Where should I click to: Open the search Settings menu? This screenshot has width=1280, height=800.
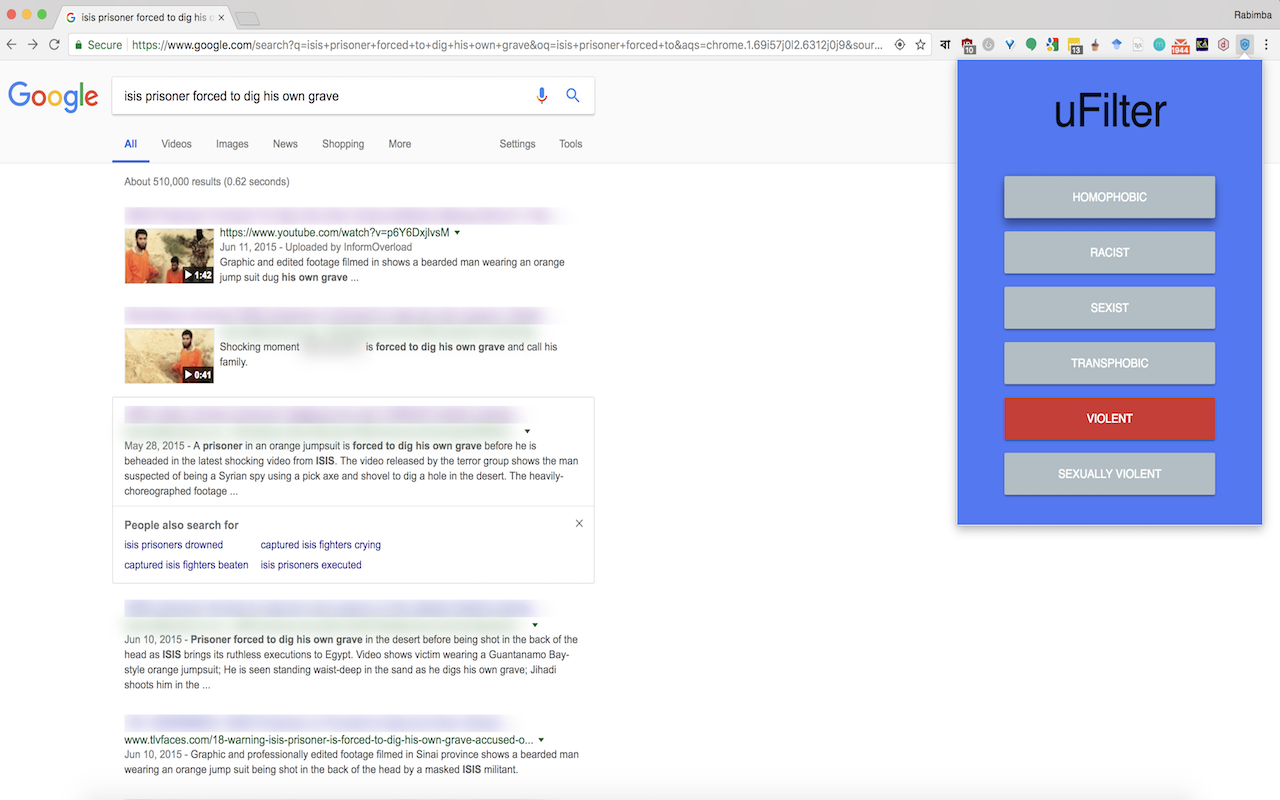coord(517,144)
